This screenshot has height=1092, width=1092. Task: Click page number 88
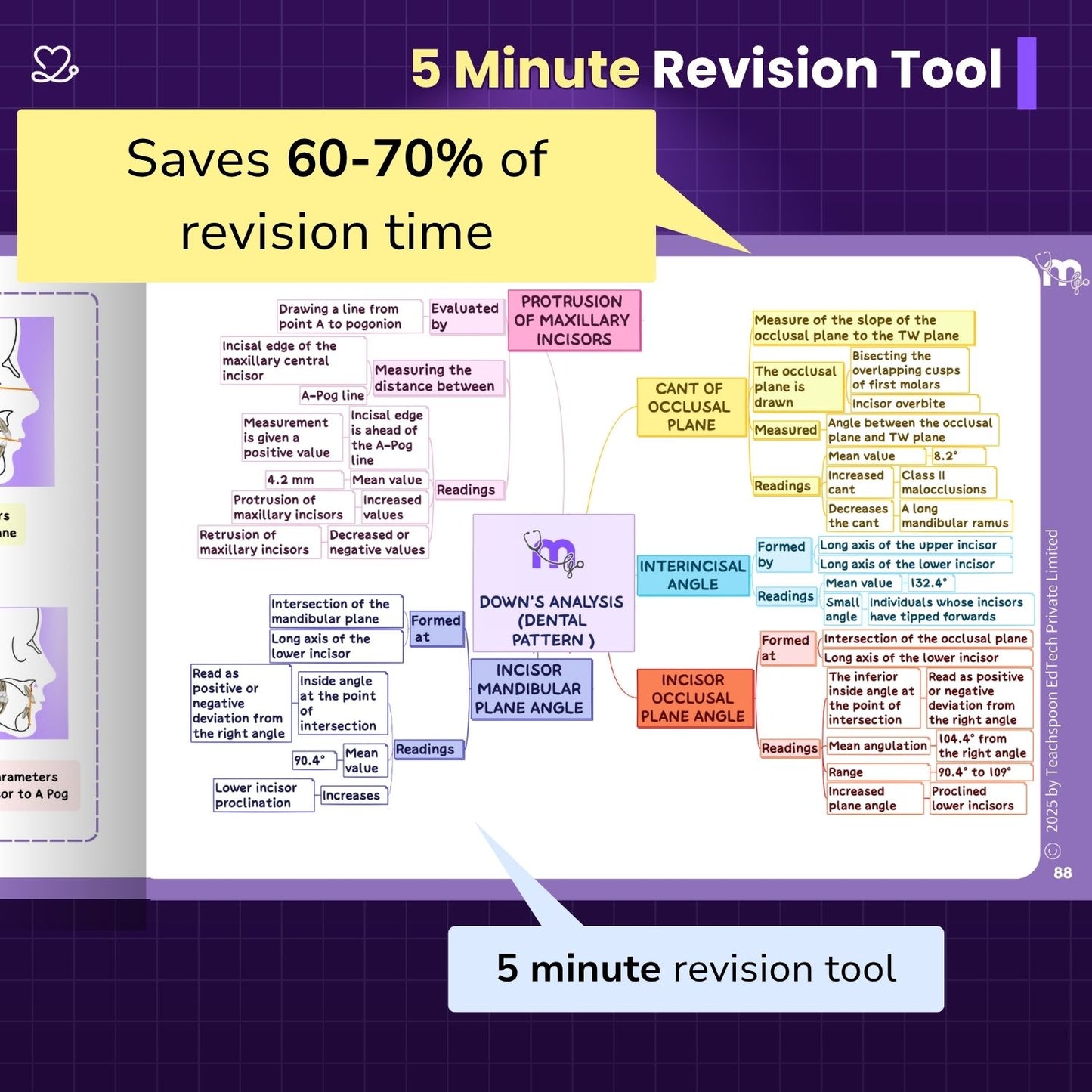click(x=1063, y=873)
